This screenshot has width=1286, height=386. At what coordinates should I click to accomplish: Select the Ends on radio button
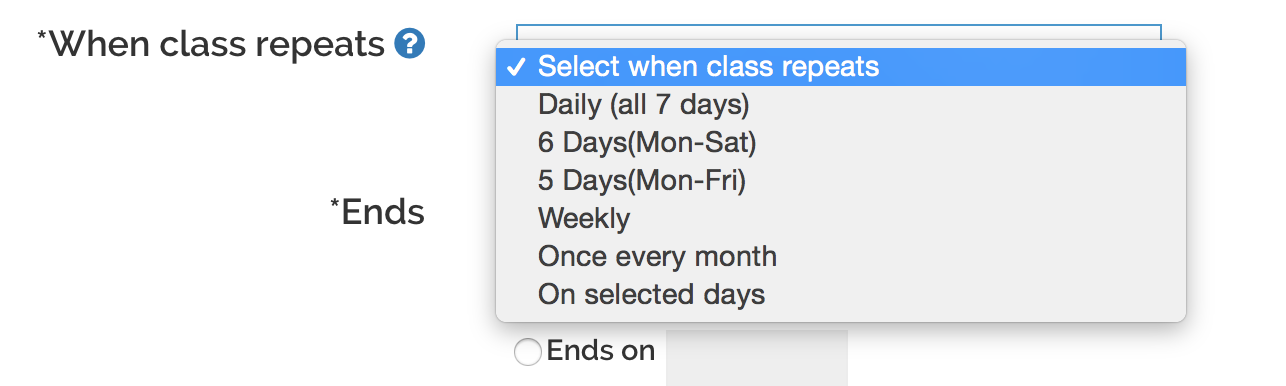(528, 352)
